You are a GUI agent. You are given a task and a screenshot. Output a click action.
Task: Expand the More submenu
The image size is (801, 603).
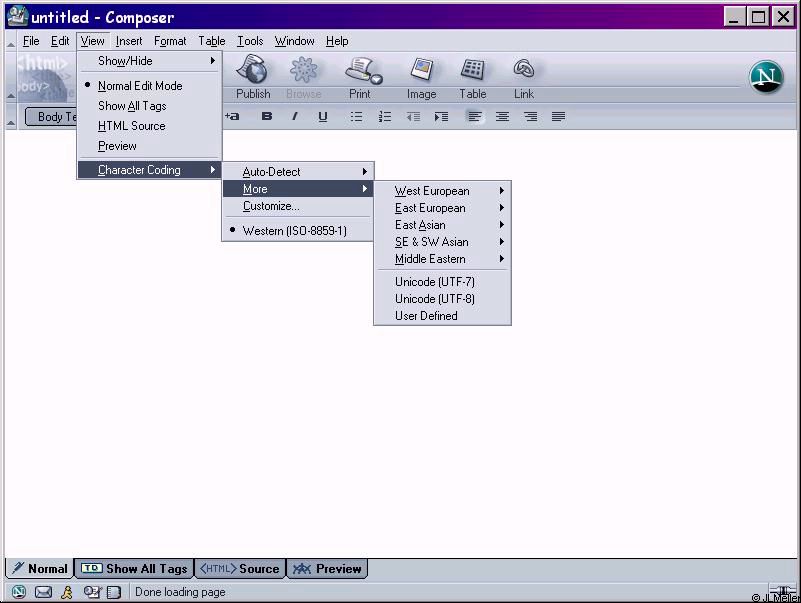[x=298, y=189]
